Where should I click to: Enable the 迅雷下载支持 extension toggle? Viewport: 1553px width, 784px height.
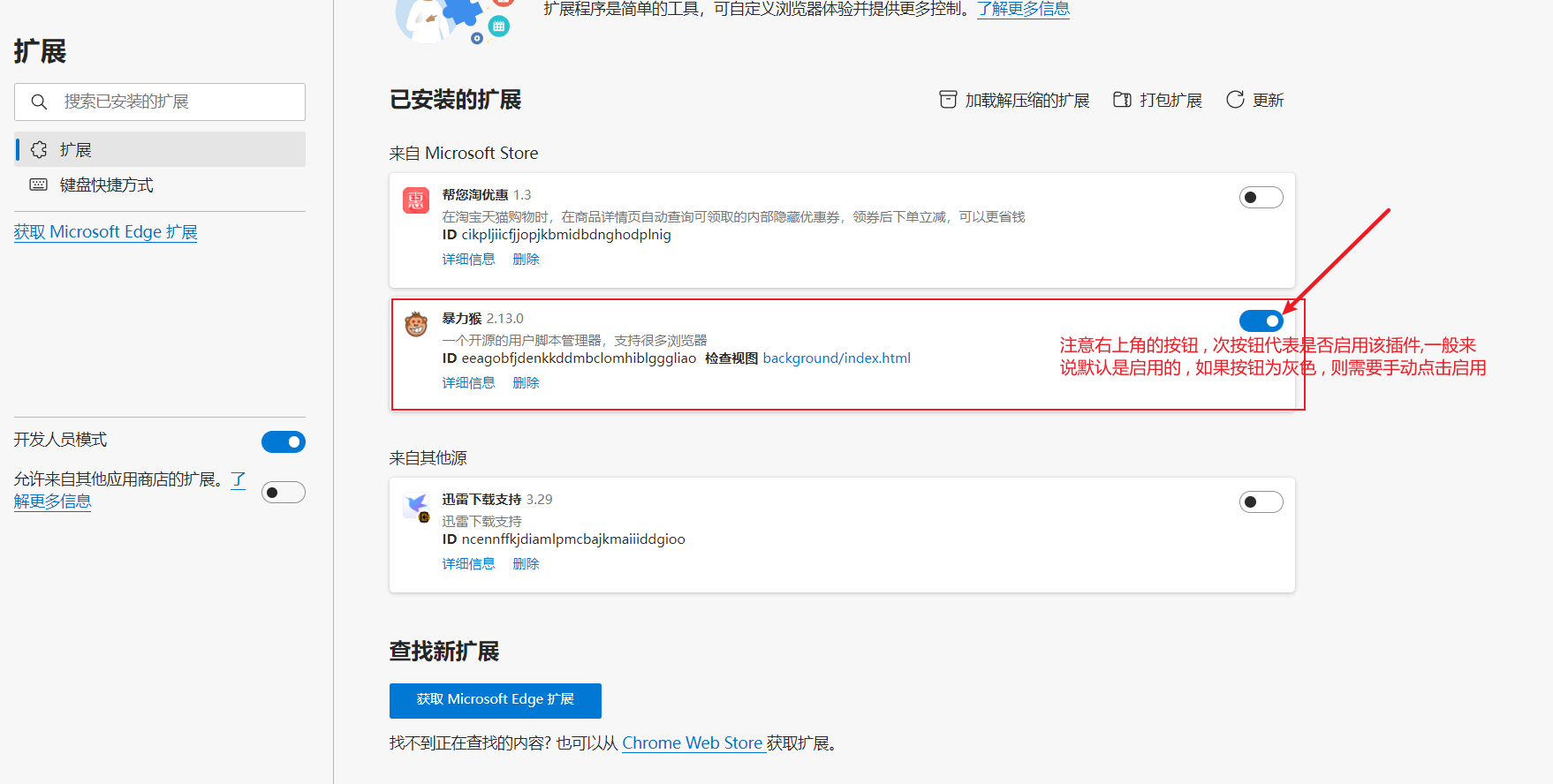[1261, 502]
